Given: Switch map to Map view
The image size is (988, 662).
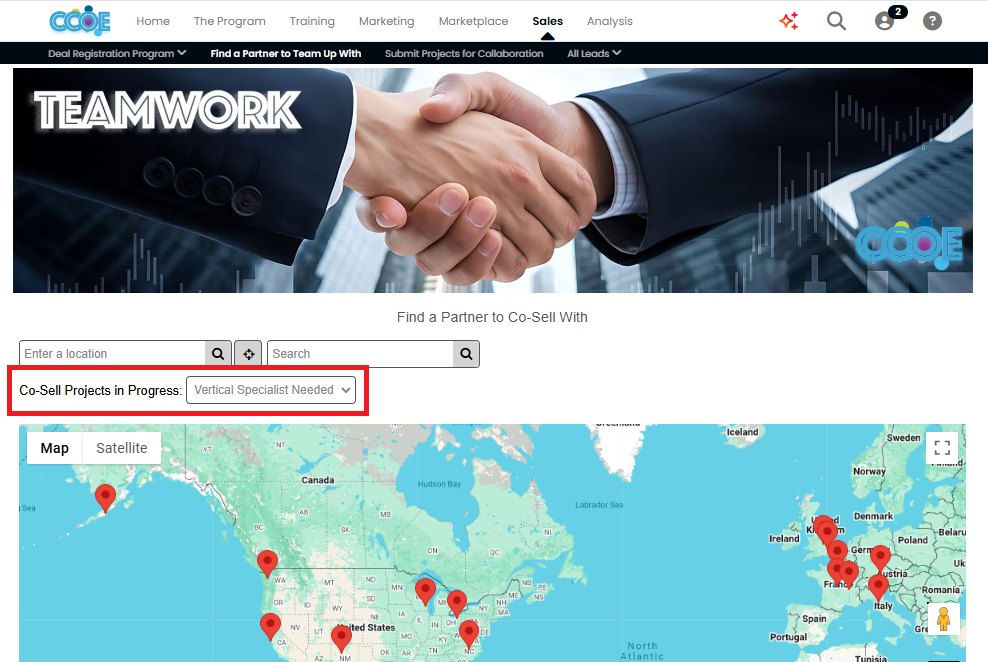Looking at the screenshot, I should click(55, 448).
